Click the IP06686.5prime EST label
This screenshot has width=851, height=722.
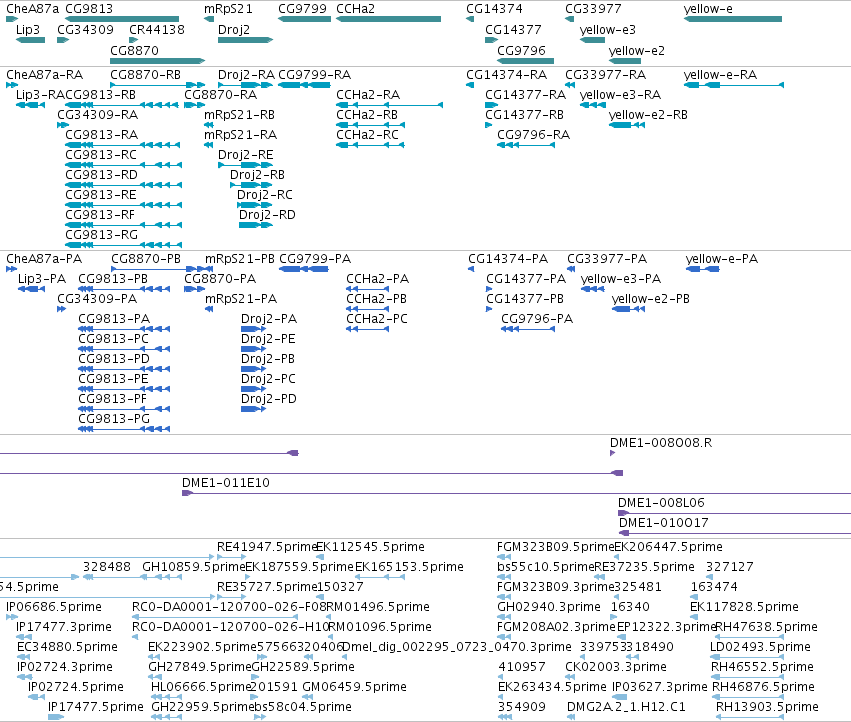(54, 606)
